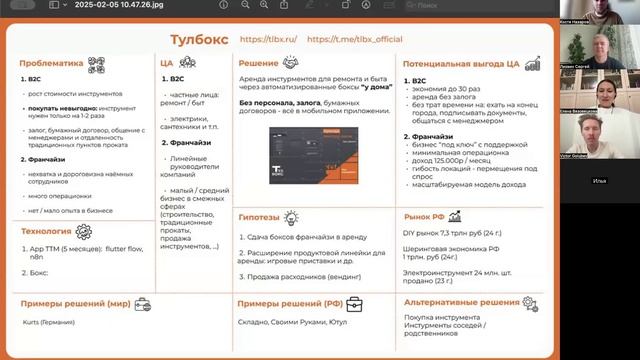
Task: Click 'Электроинструмент 24 млн. шт.' text
Action: [457, 273]
